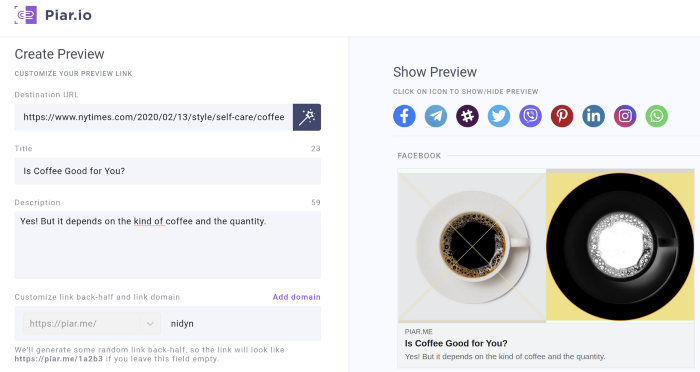The image size is (700, 372).
Task: Toggle the Slack preview icon
Action: 467,116
